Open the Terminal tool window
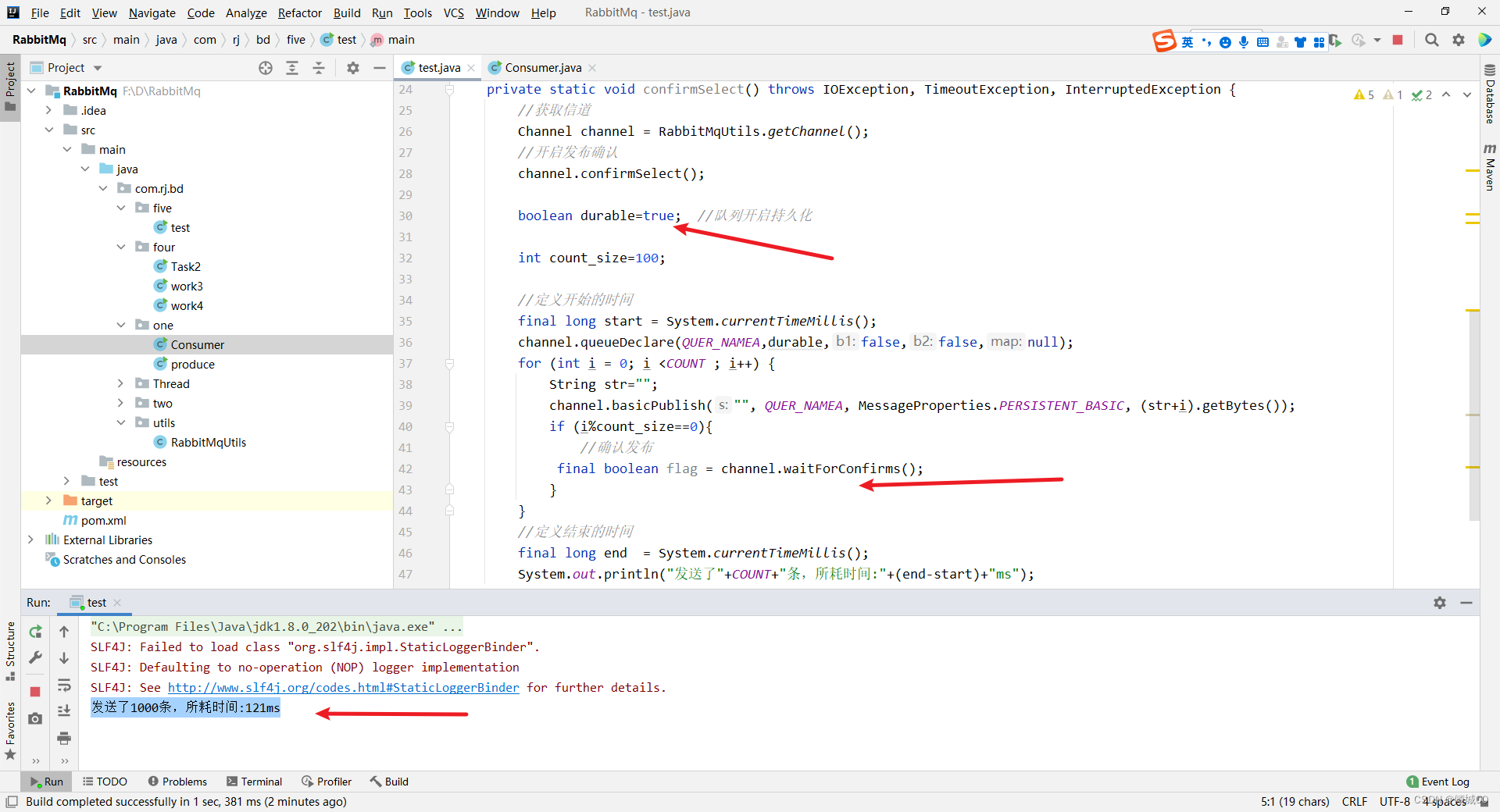Image resolution: width=1500 pixels, height=812 pixels. 255,782
